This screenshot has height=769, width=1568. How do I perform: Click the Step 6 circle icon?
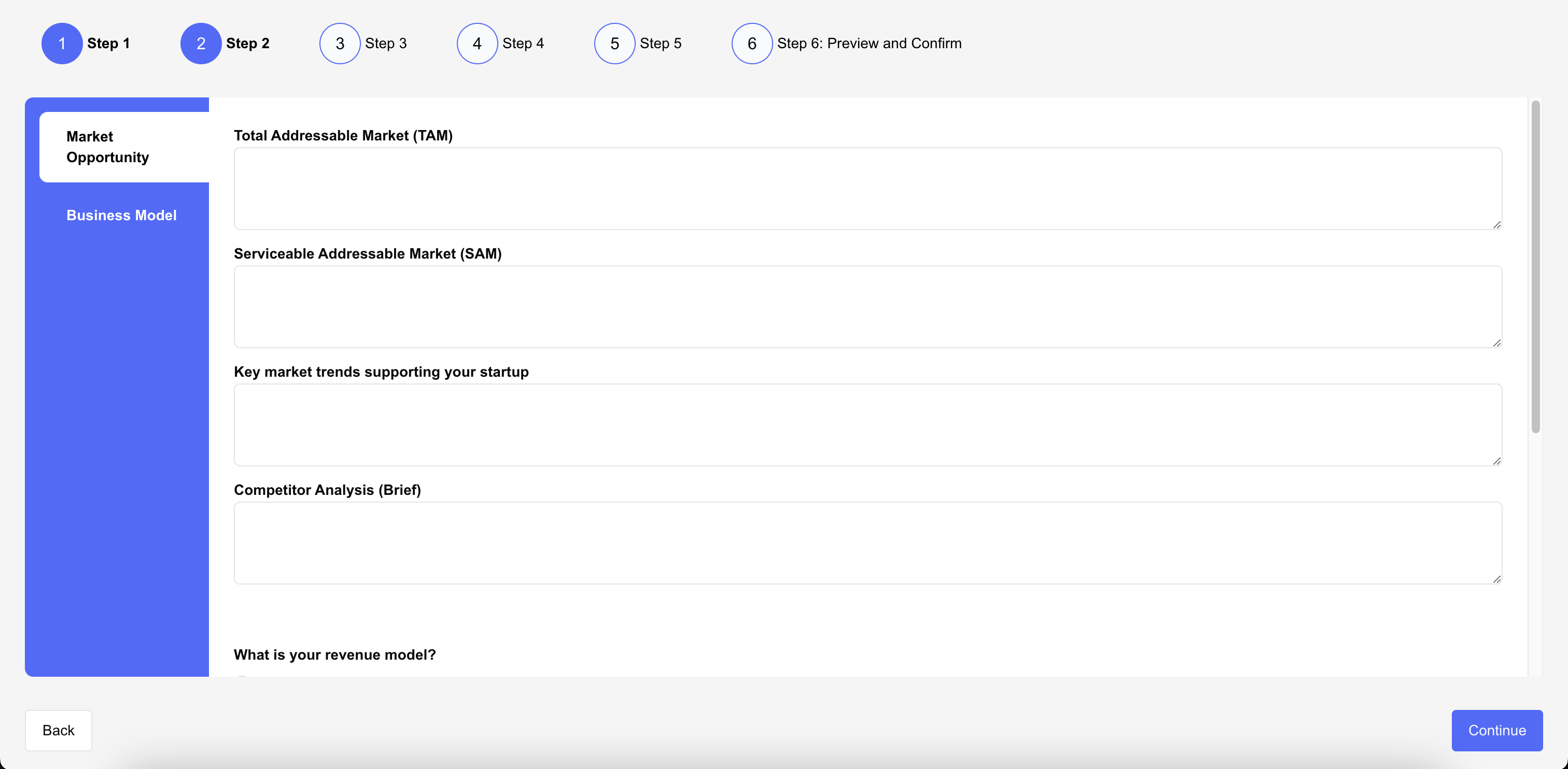pos(752,43)
